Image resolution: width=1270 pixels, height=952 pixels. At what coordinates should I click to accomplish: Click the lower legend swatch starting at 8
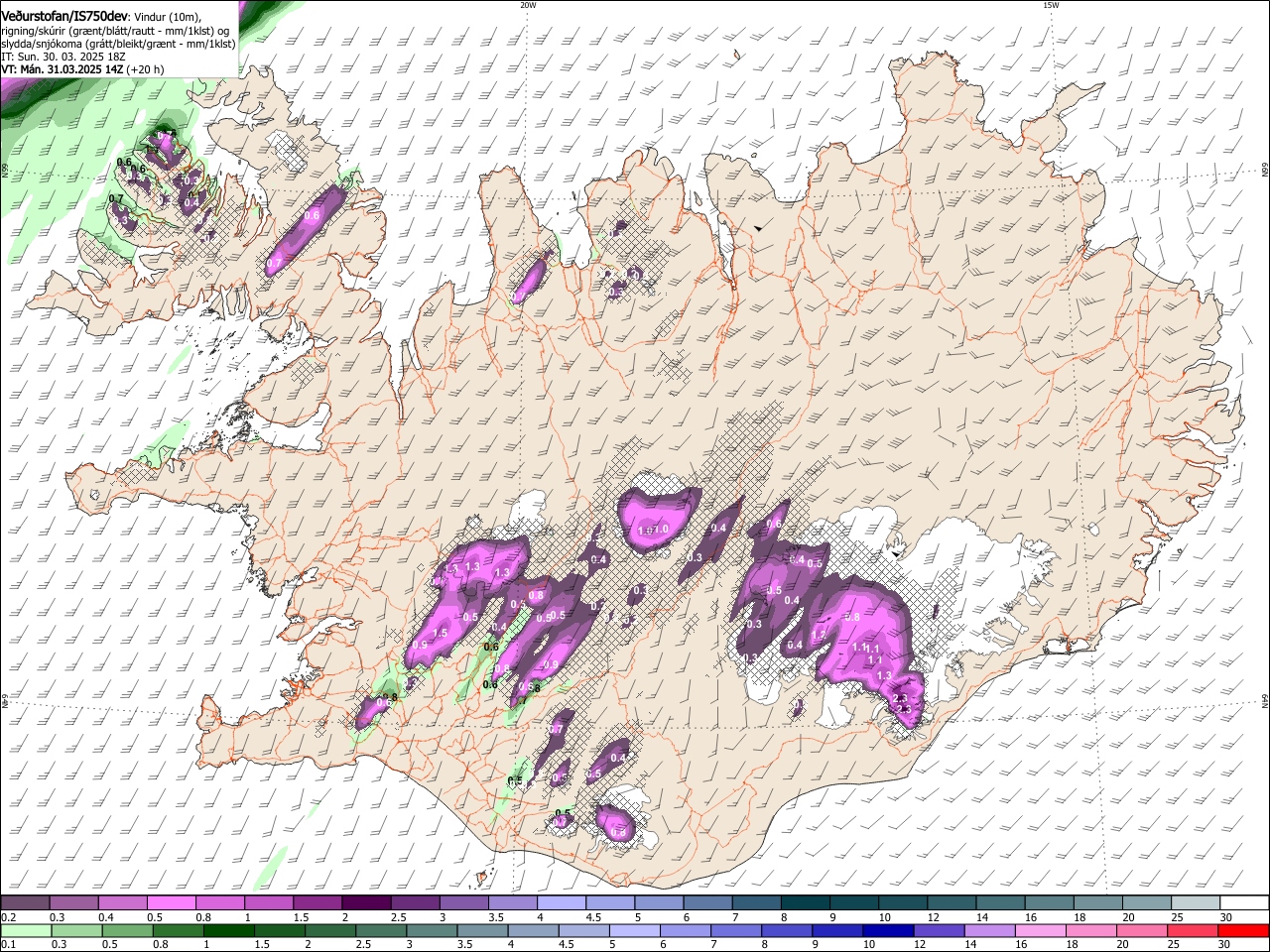(786, 930)
